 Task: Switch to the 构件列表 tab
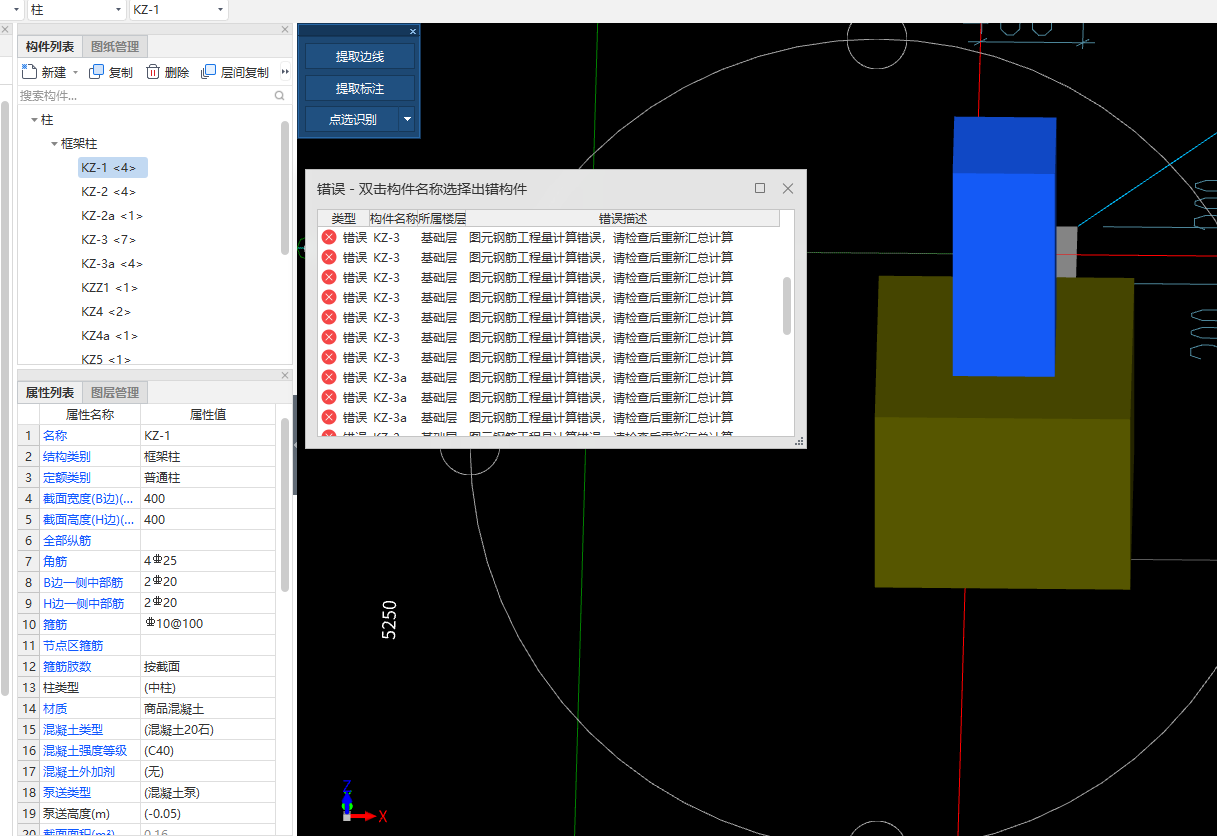(50, 46)
